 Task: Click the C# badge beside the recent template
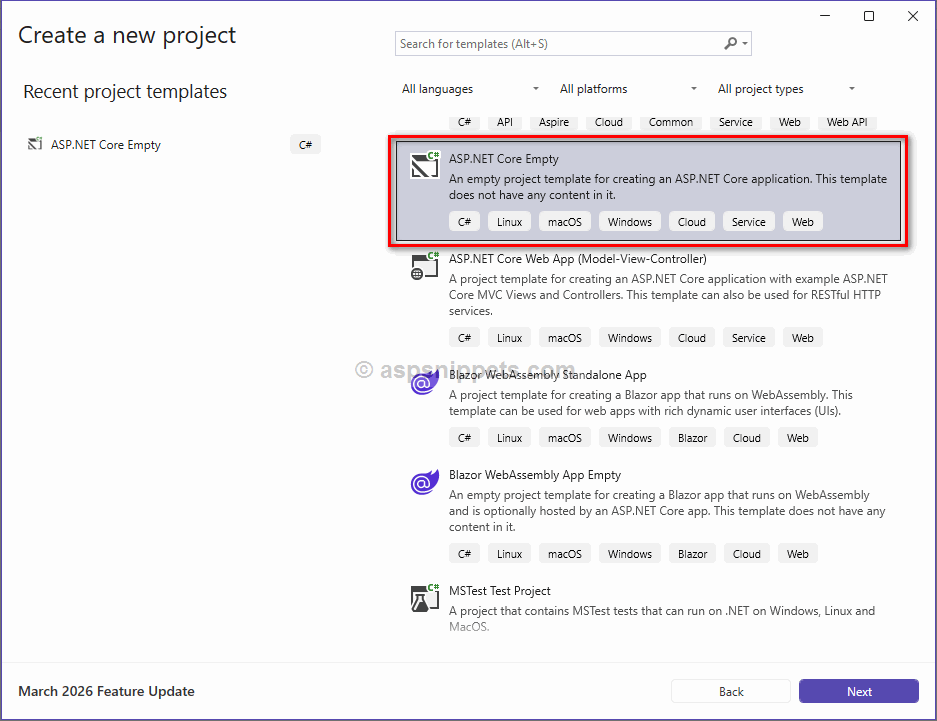tap(305, 144)
